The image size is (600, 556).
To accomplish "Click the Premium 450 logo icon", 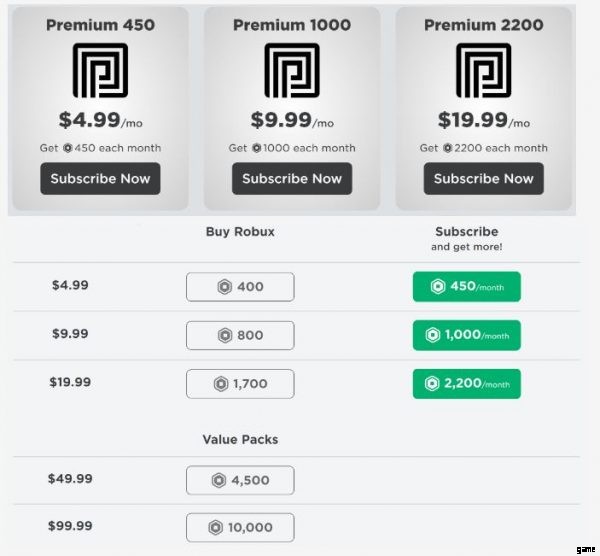I will tap(100, 70).
